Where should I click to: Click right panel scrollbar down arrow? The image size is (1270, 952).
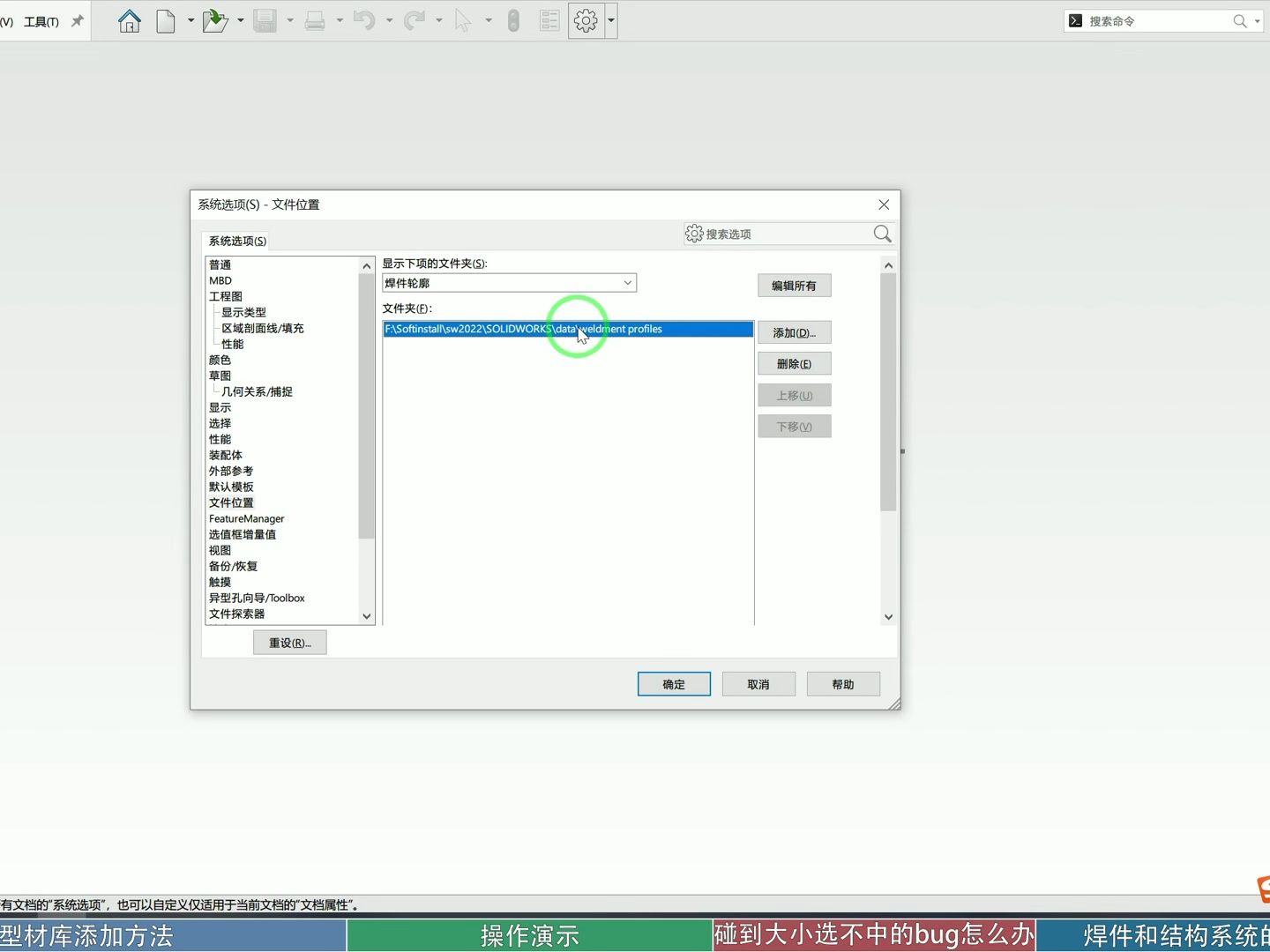[x=888, y=617]
